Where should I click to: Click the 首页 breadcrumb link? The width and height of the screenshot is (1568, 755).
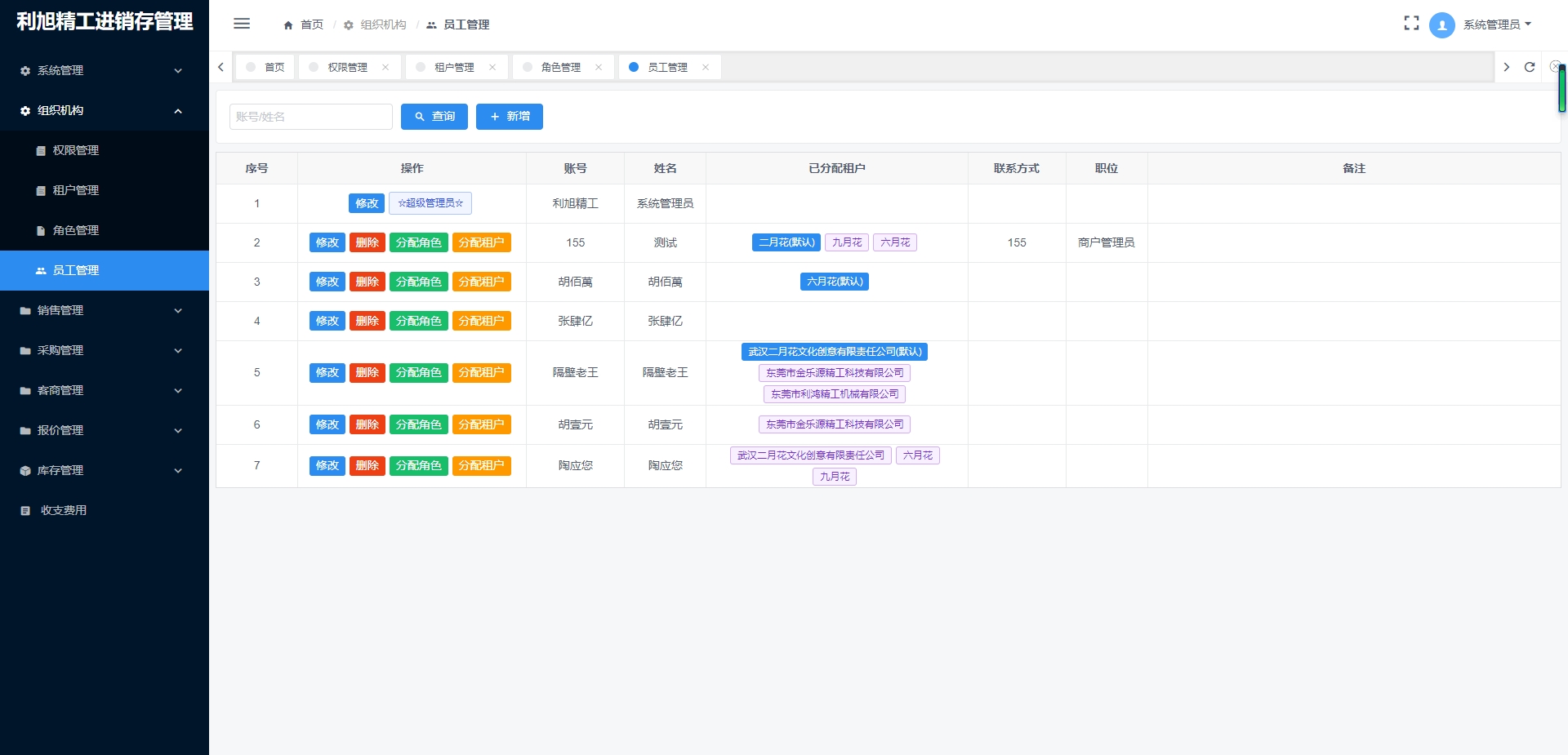(x=312, y=25)
